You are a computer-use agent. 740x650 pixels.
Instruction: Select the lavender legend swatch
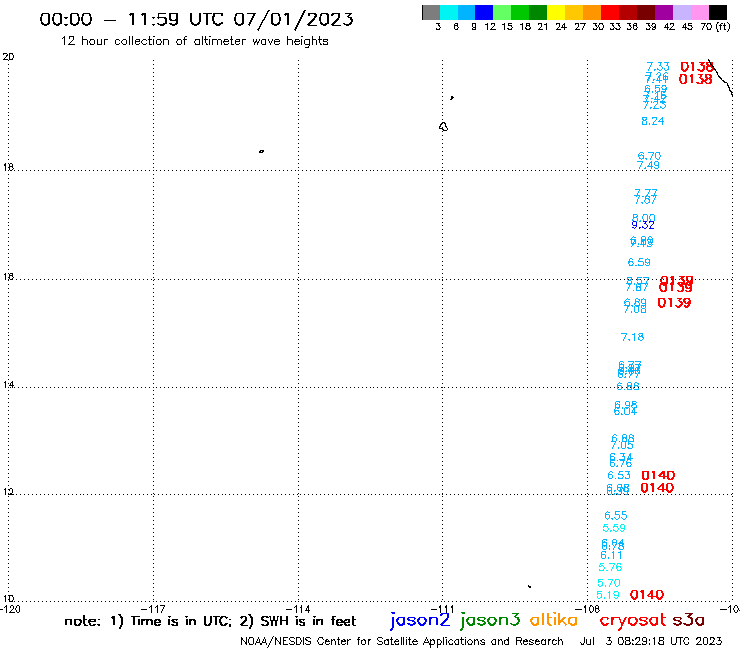[682, 12]
